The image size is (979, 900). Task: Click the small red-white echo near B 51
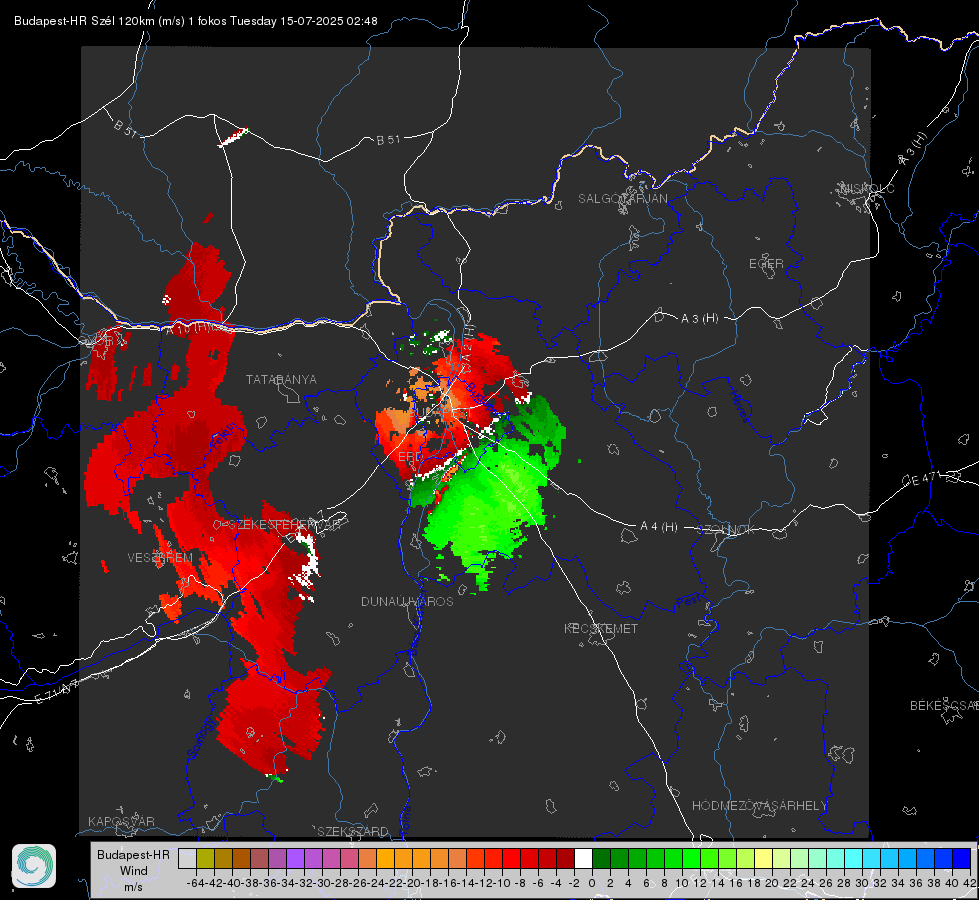(234, 136)
